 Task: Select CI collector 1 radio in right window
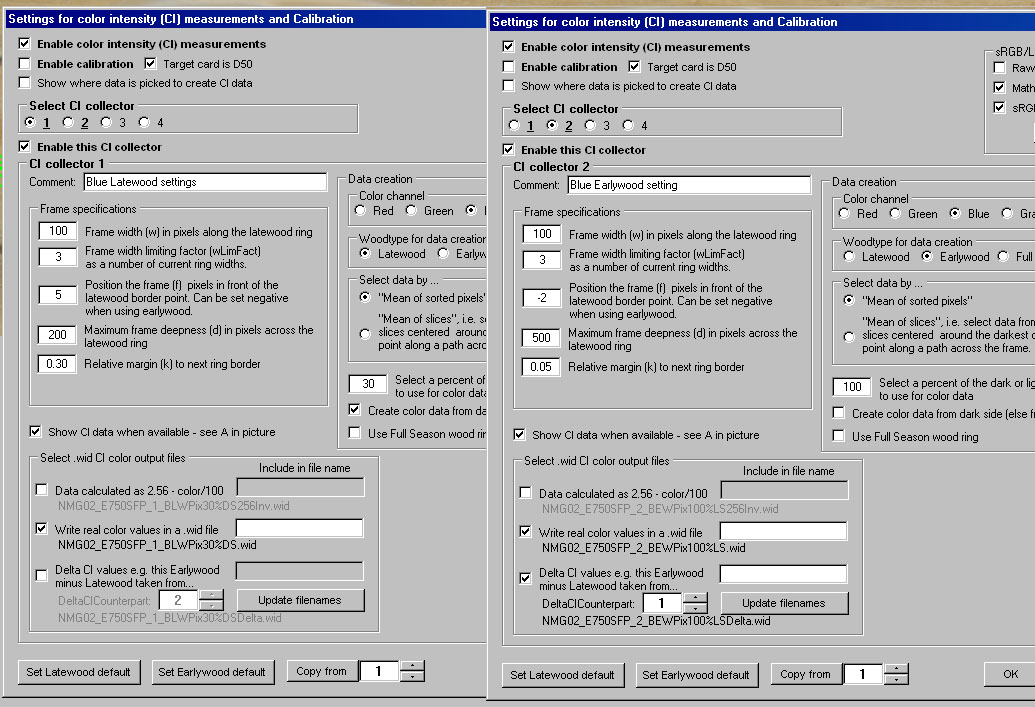(514, 125)
